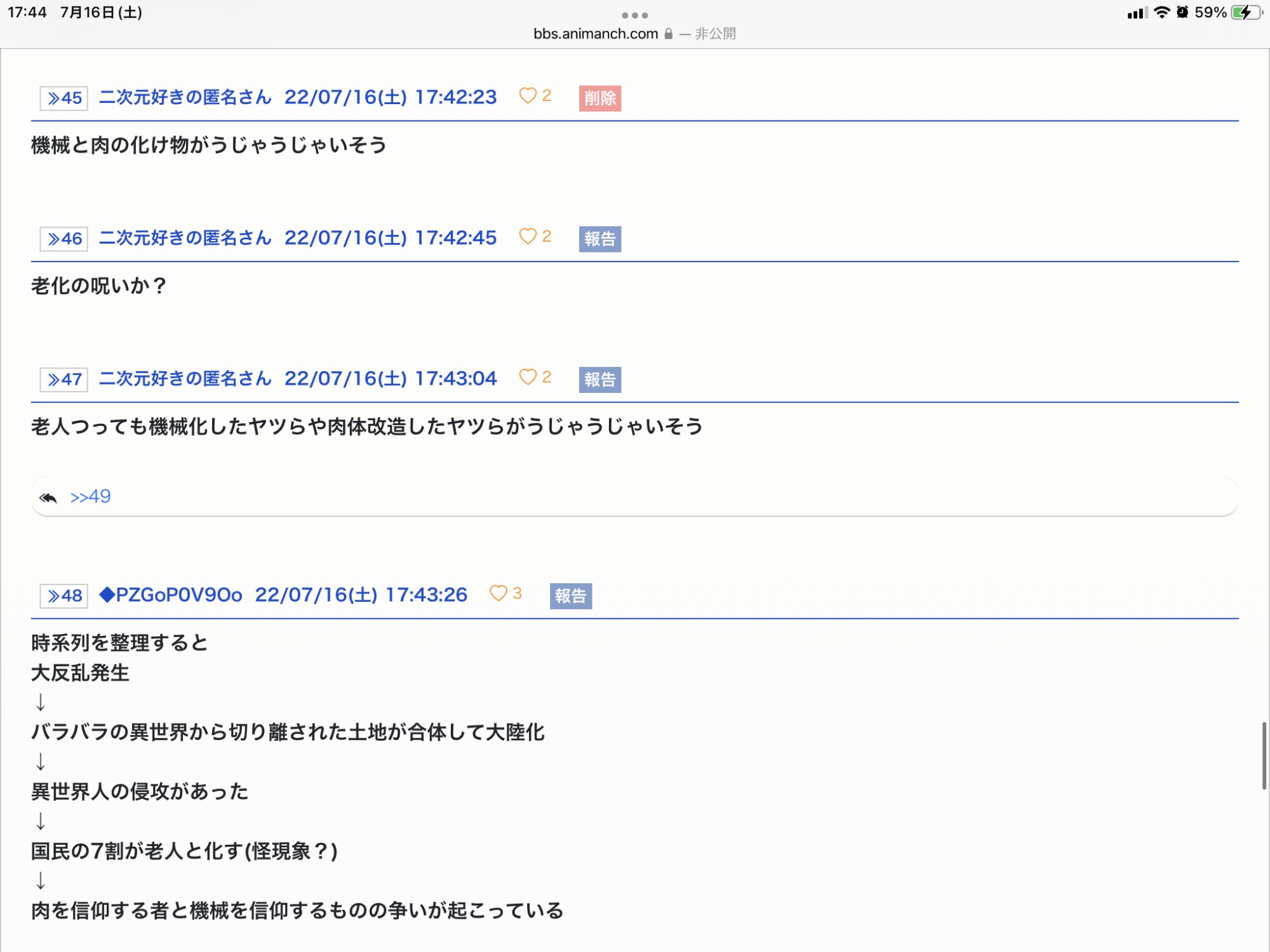Like post 48 by PZGoP0V9Oo
Screen dimensions: 1270x952
tap(498, 594)
